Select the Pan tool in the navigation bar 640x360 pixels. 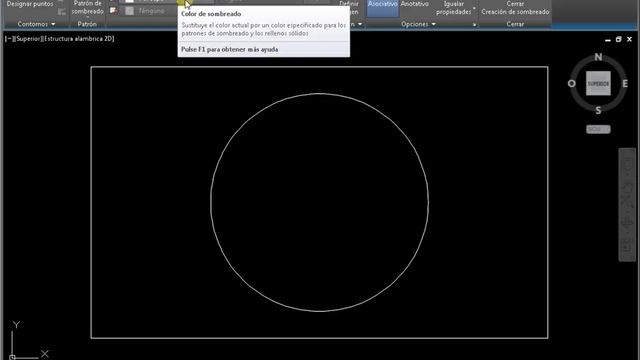pyautogui.click(x=627, y=188)
